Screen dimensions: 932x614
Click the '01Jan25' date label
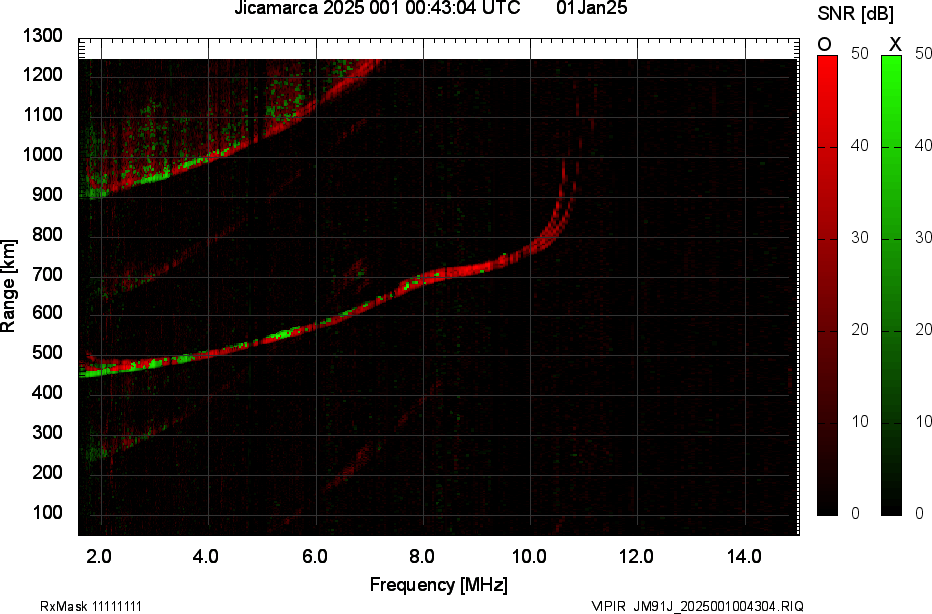pos(591,8)
